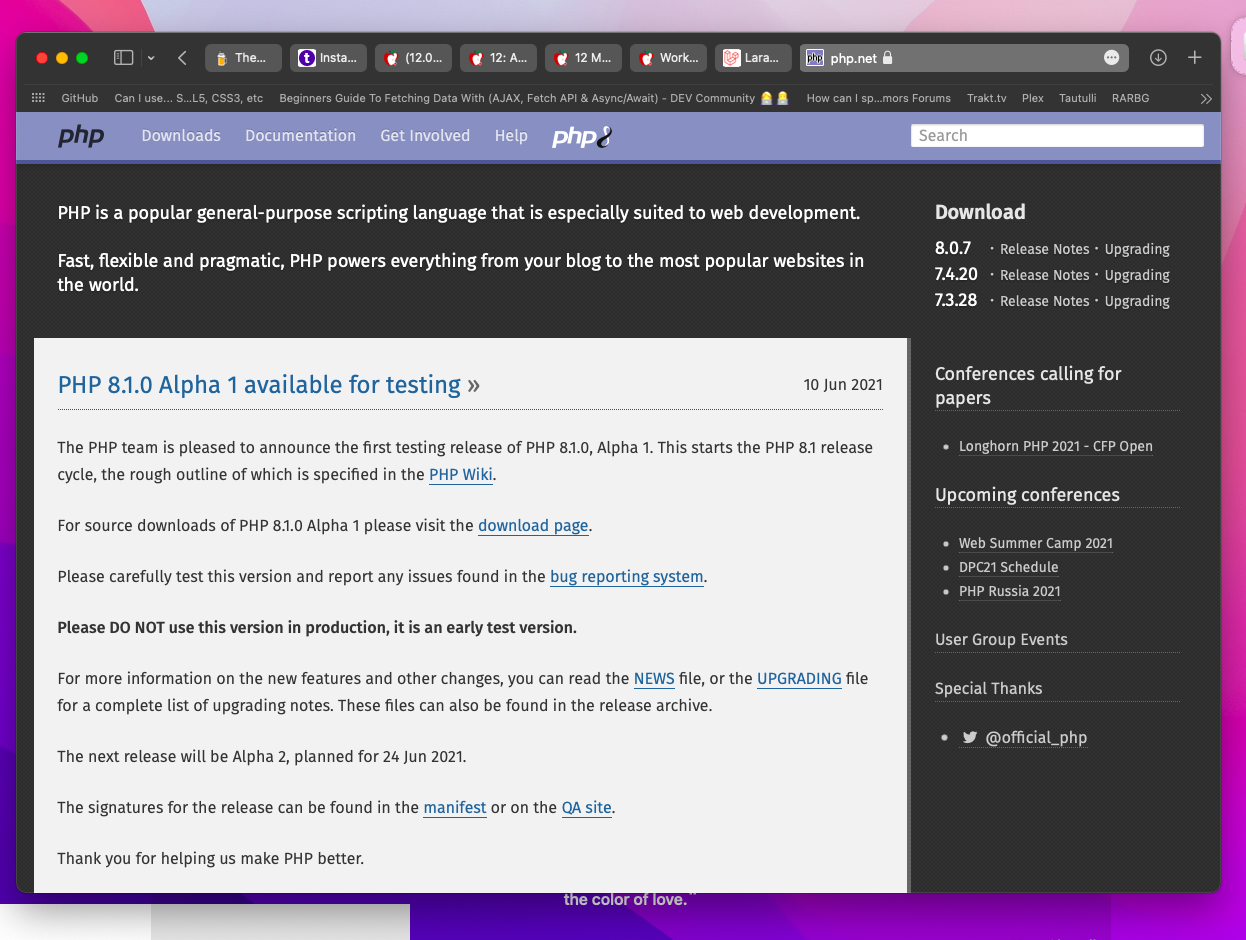
Task: Open the 'How can I sp...mors Forums' bookmark
Action: 879,98
